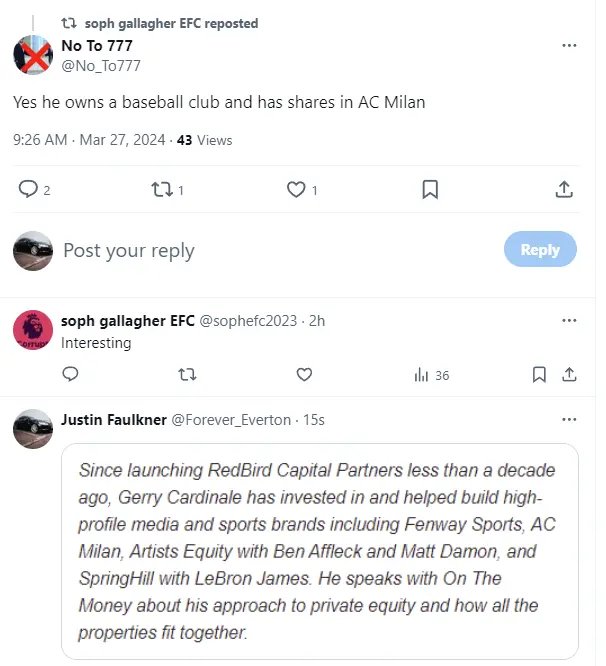The image size is (606, 666).
Task: View analytics for soph gallagher's comment
Action: point(431,375)
